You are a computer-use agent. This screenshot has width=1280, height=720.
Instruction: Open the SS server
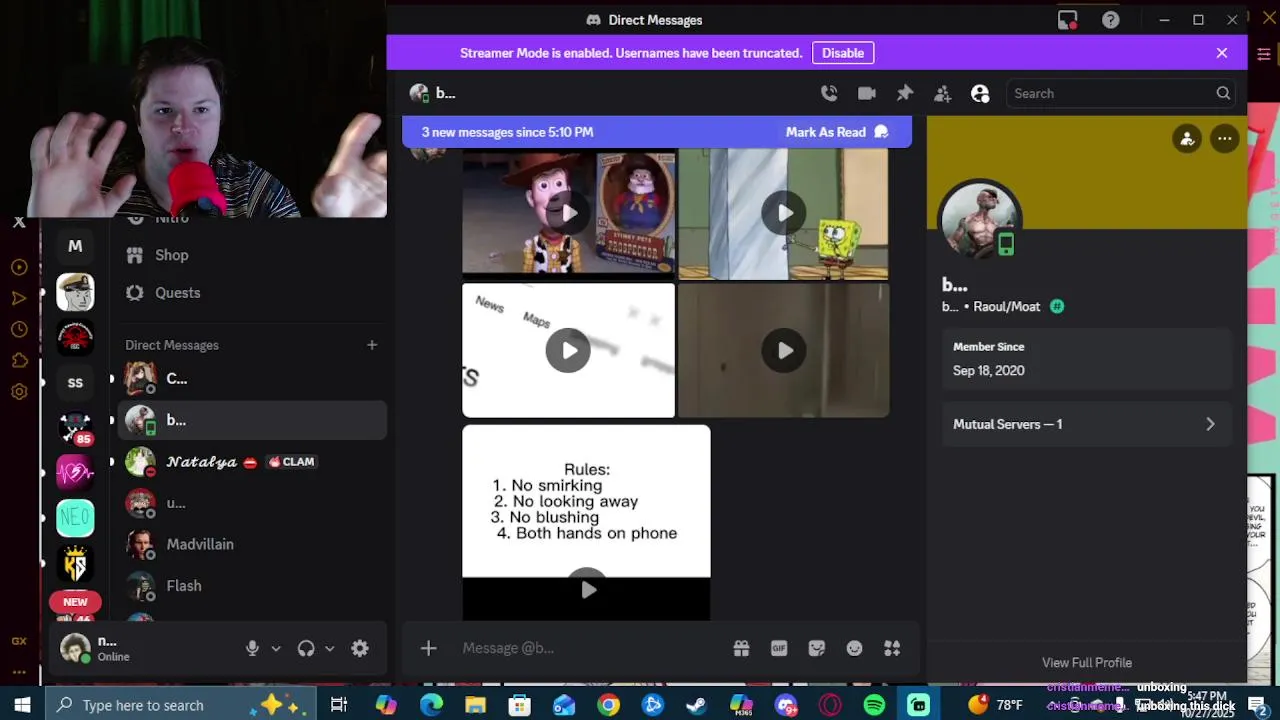(75, 383)
